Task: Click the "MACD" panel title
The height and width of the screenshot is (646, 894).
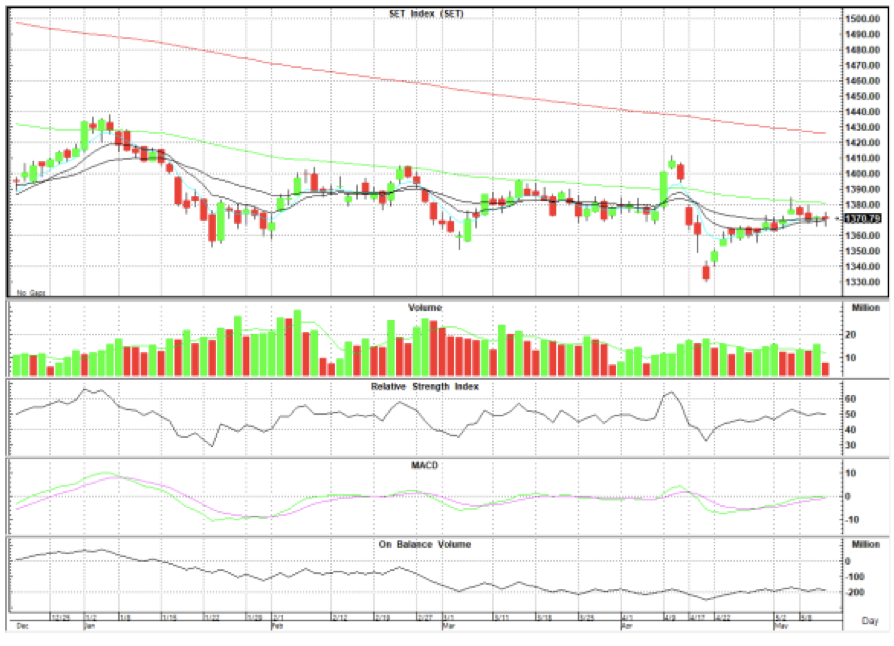Action: point(425,465)
